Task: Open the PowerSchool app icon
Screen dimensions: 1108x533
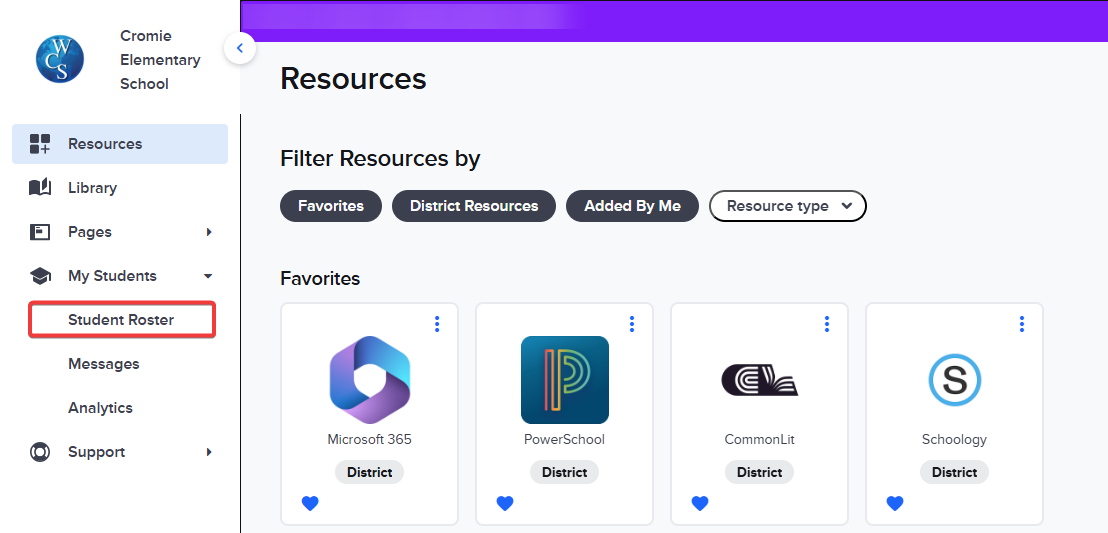Action: coord(565,380)
